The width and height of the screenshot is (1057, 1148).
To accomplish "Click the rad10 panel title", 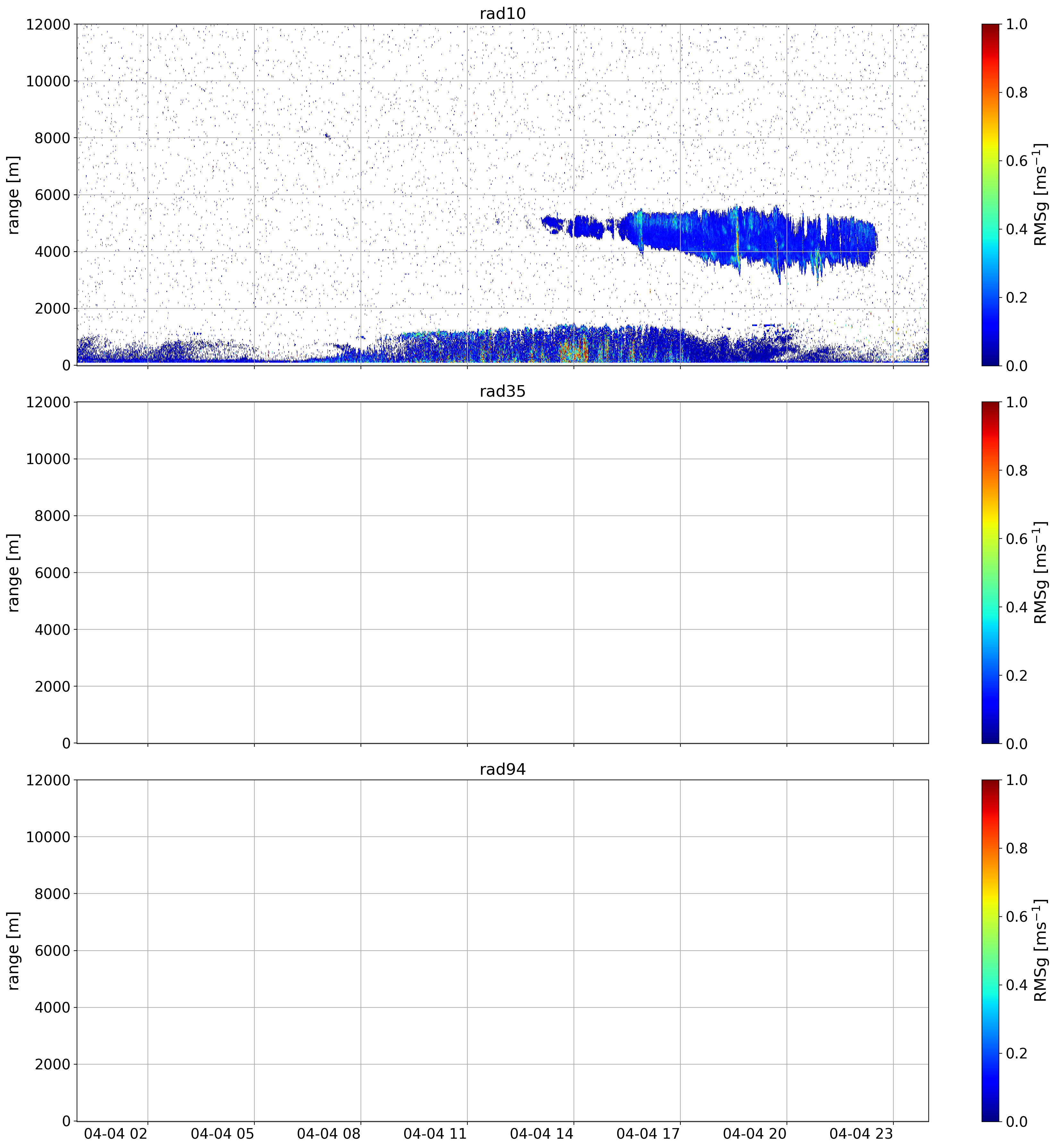I will tap(502, 13).
